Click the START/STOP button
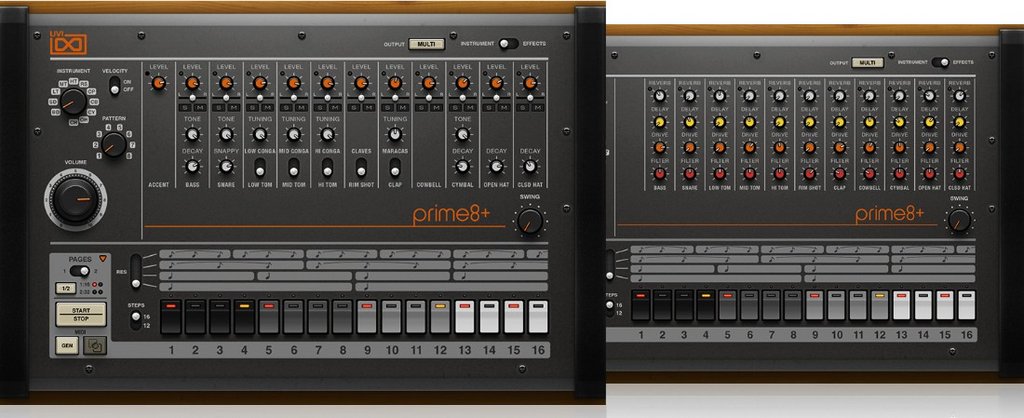Viewport: 1024px width, 418px height. point(81,314)
